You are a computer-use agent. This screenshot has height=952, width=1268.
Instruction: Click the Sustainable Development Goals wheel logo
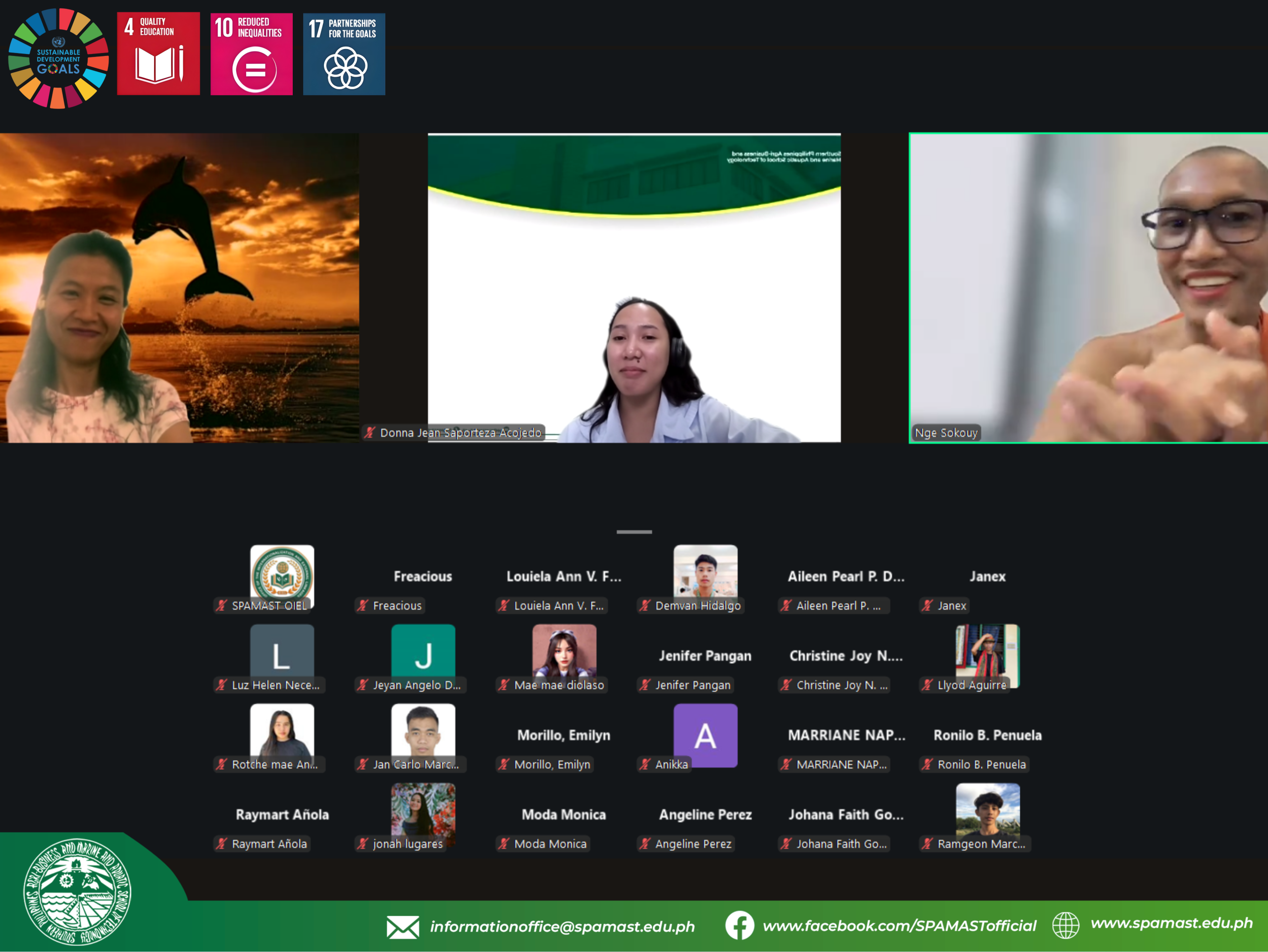click(58, 58)
